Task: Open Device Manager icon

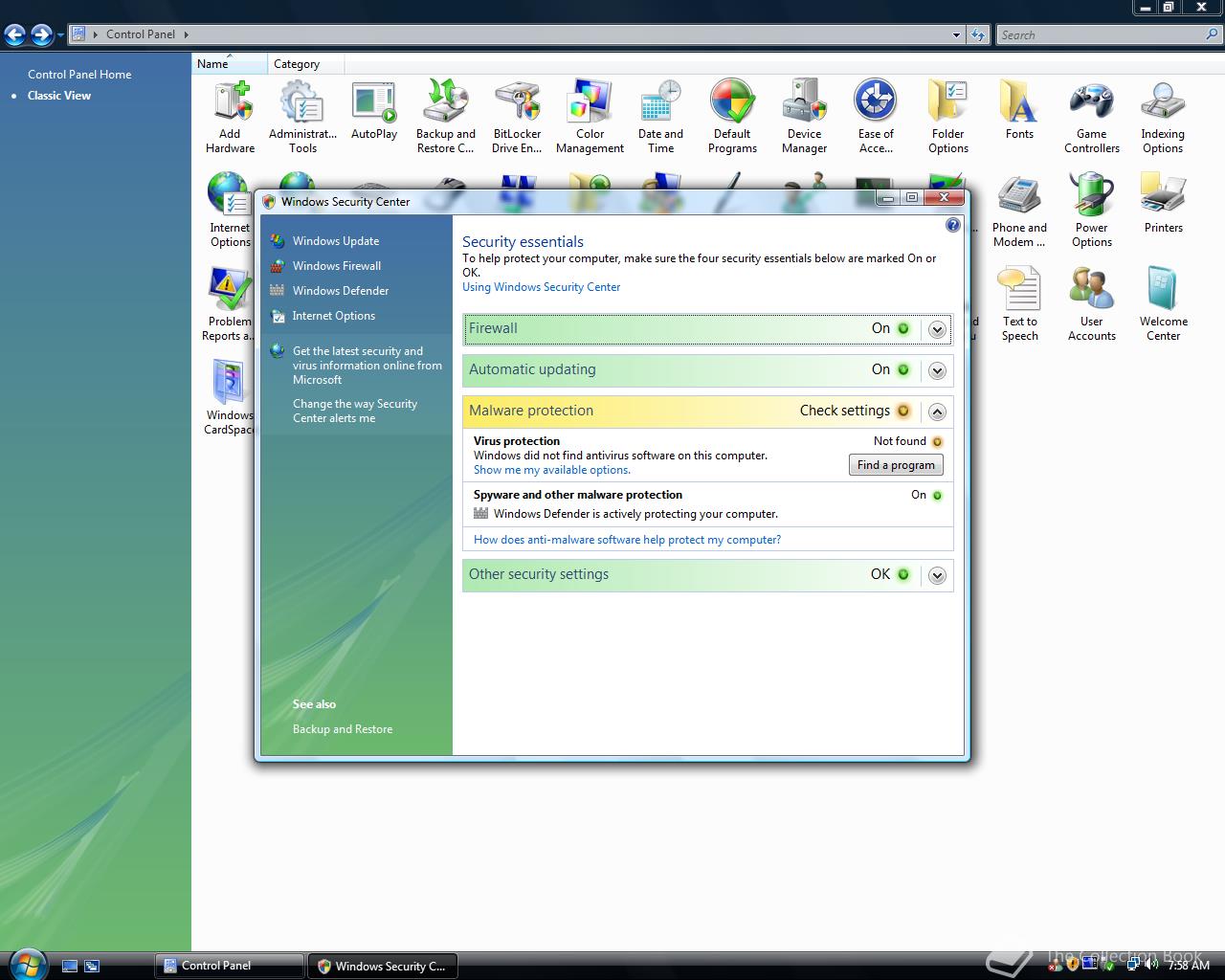Action: pos(805,117)
